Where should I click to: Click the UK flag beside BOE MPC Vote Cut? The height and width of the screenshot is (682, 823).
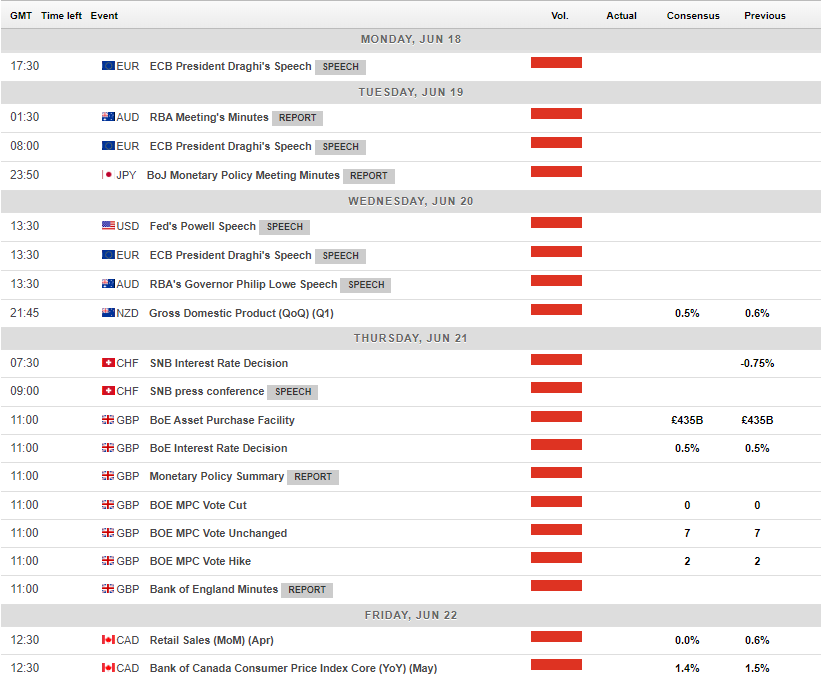point(108,505)
